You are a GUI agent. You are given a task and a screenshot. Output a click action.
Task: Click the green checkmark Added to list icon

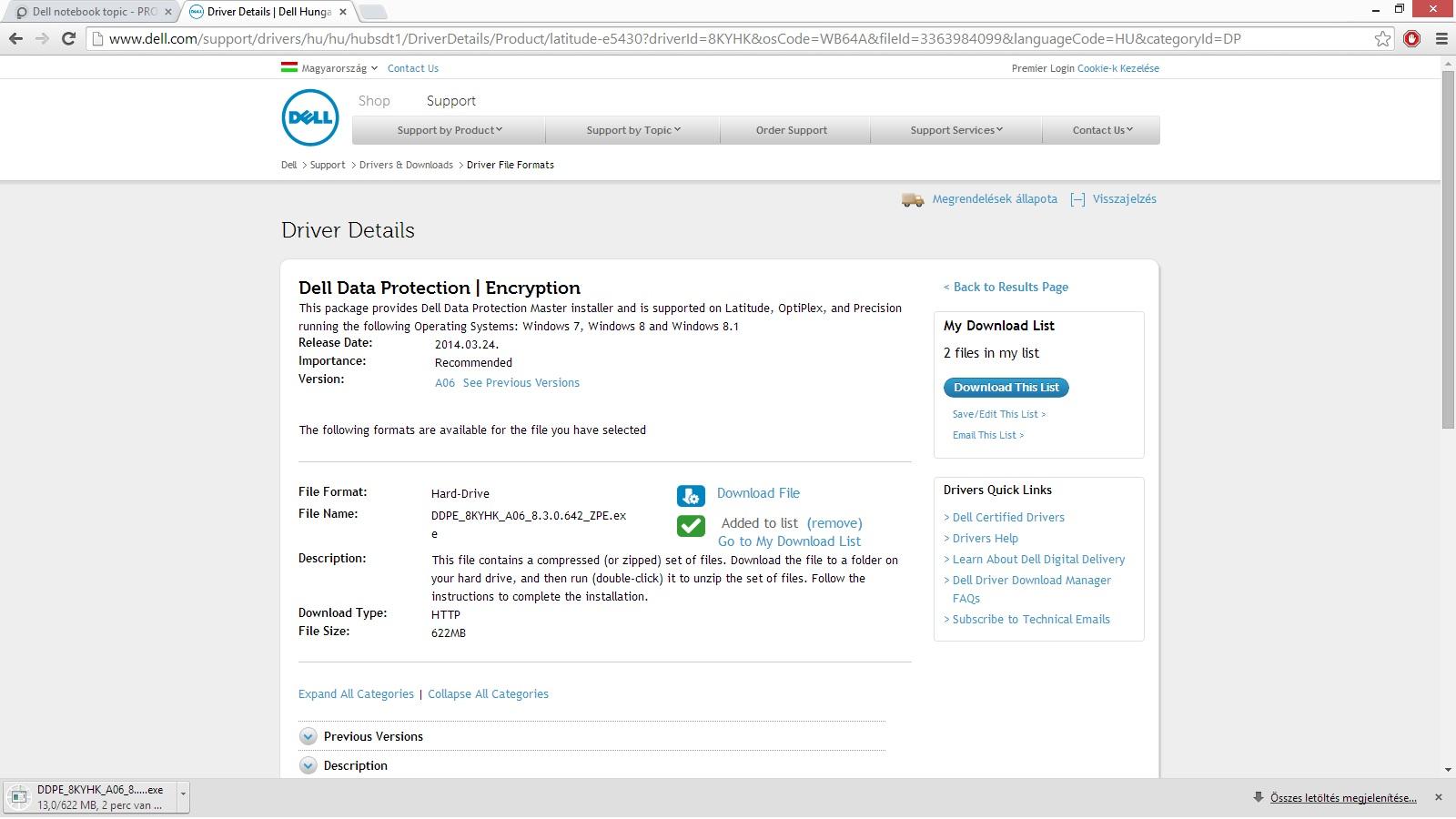point(691,526)
